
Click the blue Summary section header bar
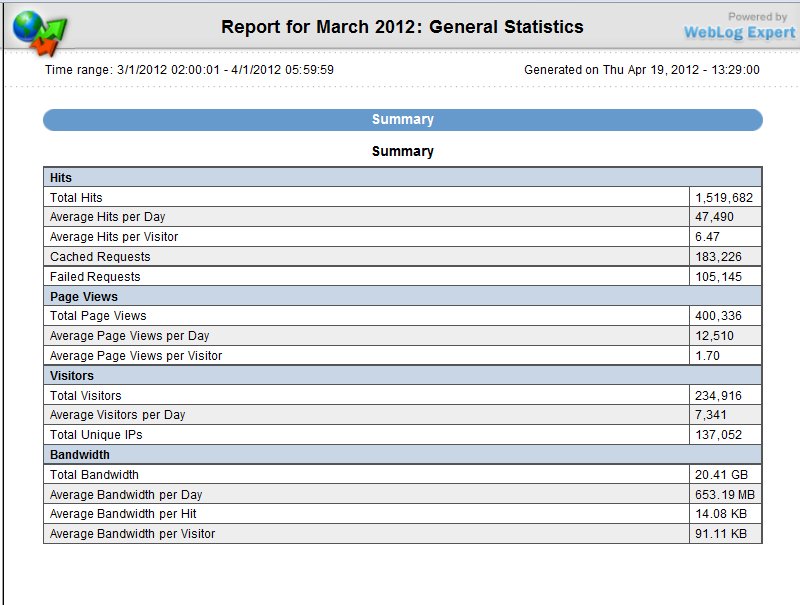click(403, 119)
